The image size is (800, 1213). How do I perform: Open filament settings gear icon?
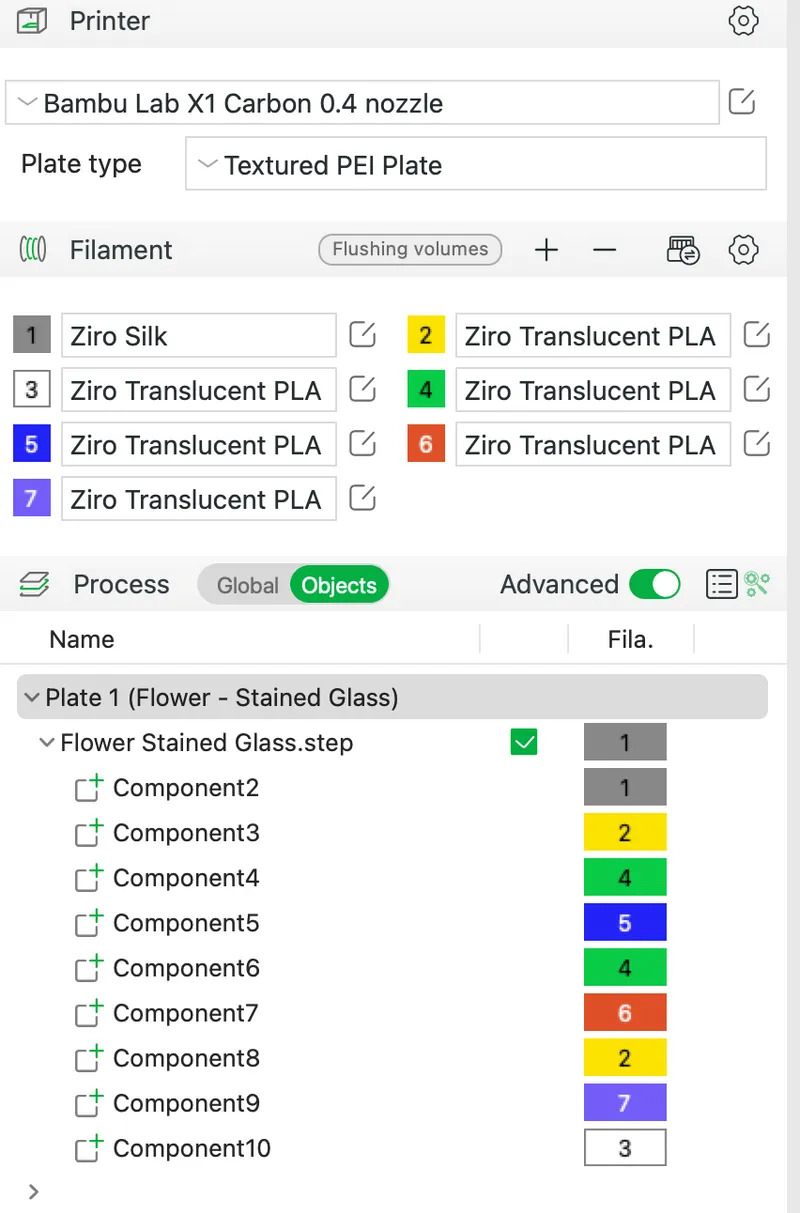pos(743,250)
